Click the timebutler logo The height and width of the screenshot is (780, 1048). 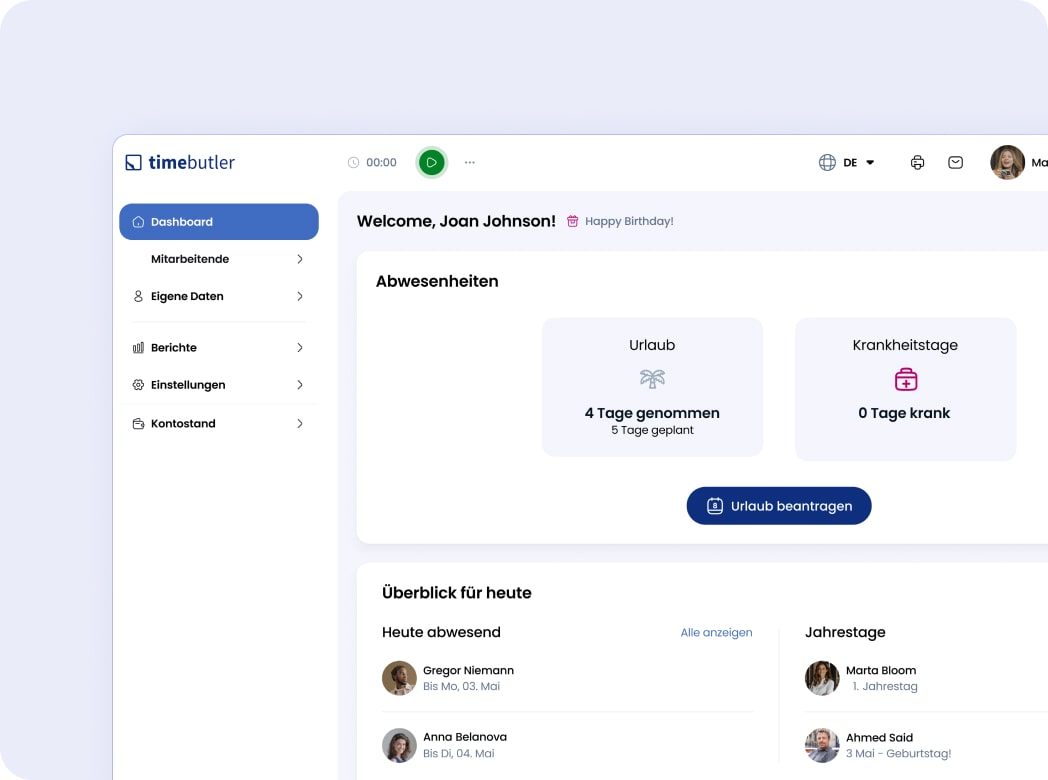pyautogui.click(x=180, y=162)
